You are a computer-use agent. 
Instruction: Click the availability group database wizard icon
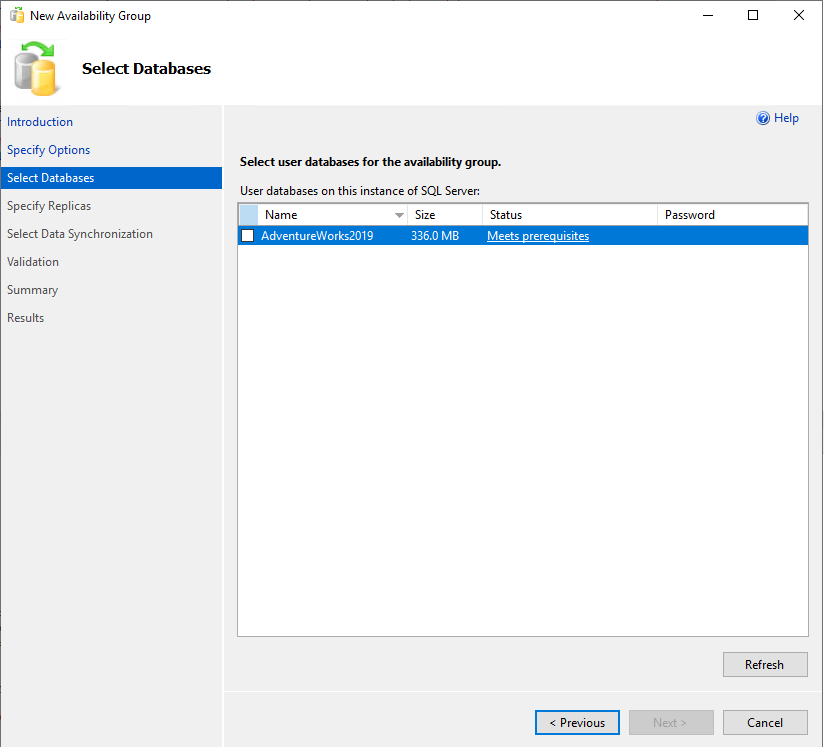click(x=37, y=69)
